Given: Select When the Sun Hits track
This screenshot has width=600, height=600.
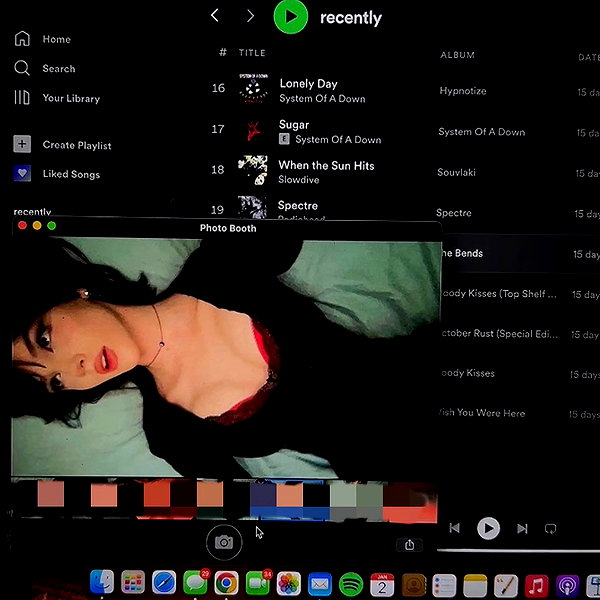Looking at the screenshot, I should [326, 165].
